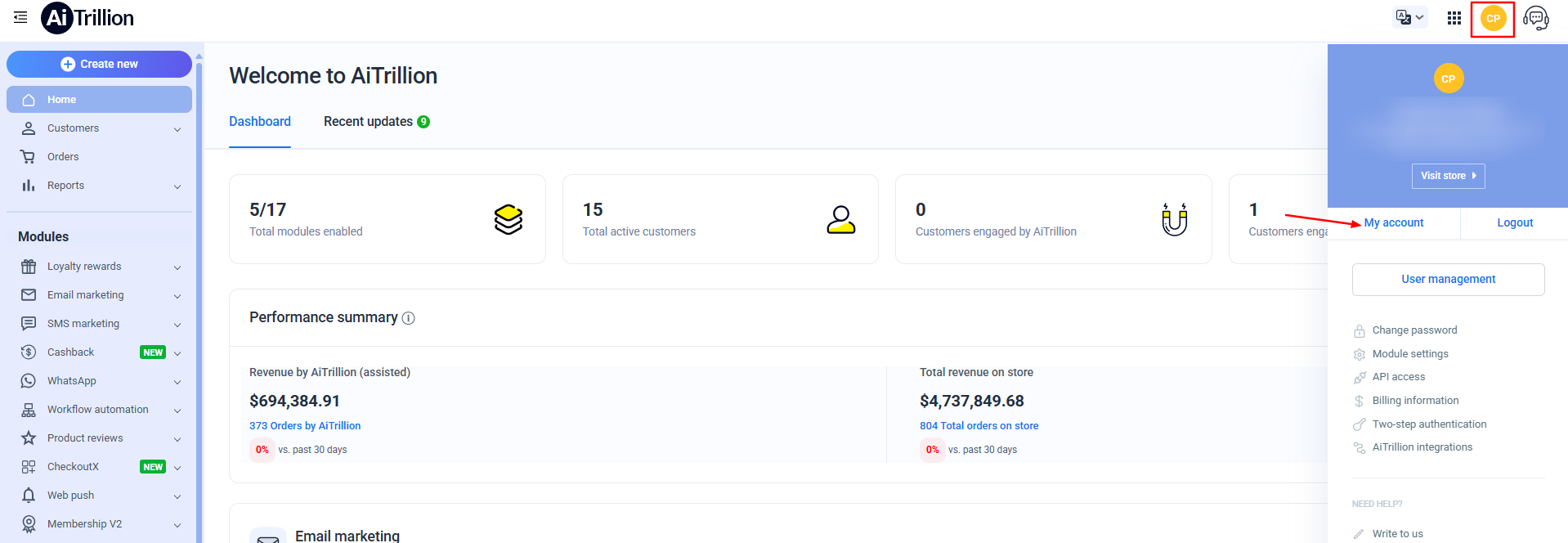Viewport: 1568px width, 543px height.
Task: Expand WhatsApp chevron
Action: 177,382
